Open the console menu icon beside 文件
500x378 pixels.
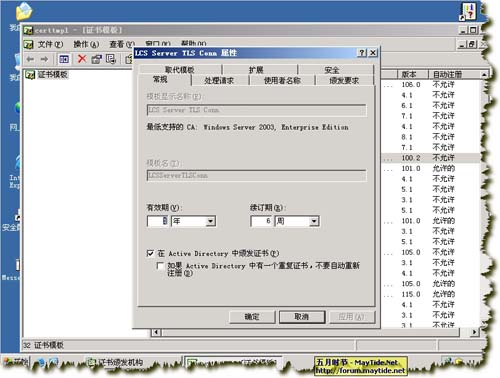tap(29, 44)
